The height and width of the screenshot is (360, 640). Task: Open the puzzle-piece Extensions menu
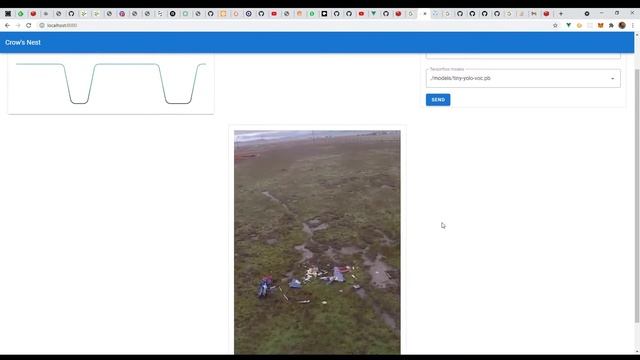(611, 25)
